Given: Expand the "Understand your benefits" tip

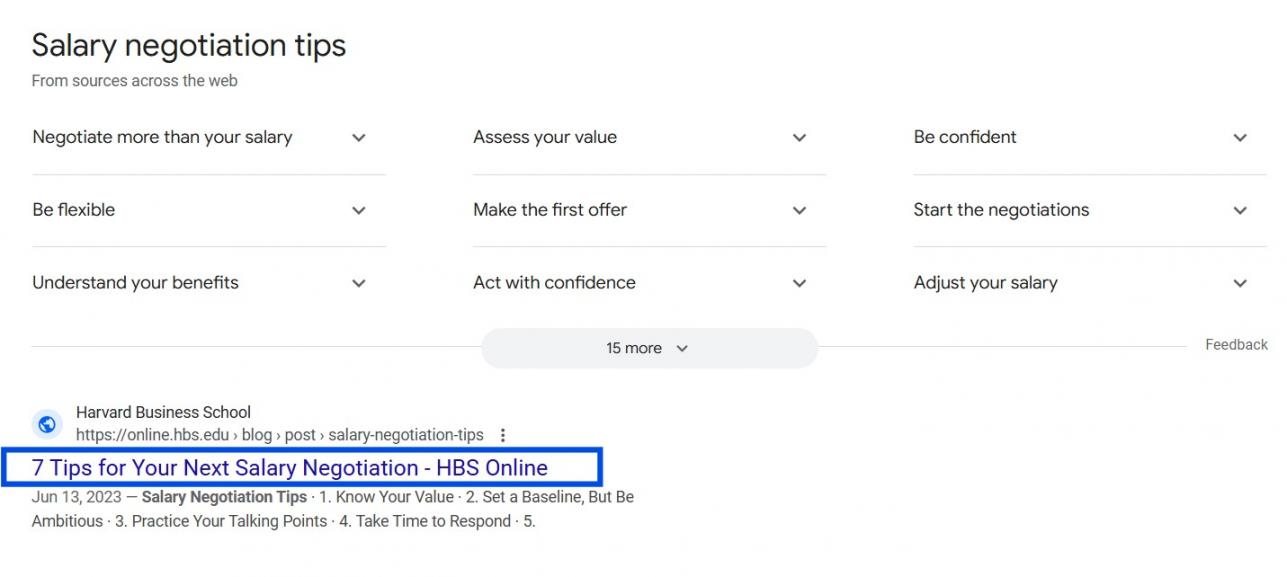Looking at the screenshot, I should pyautogui.click(x=136, y=283).
